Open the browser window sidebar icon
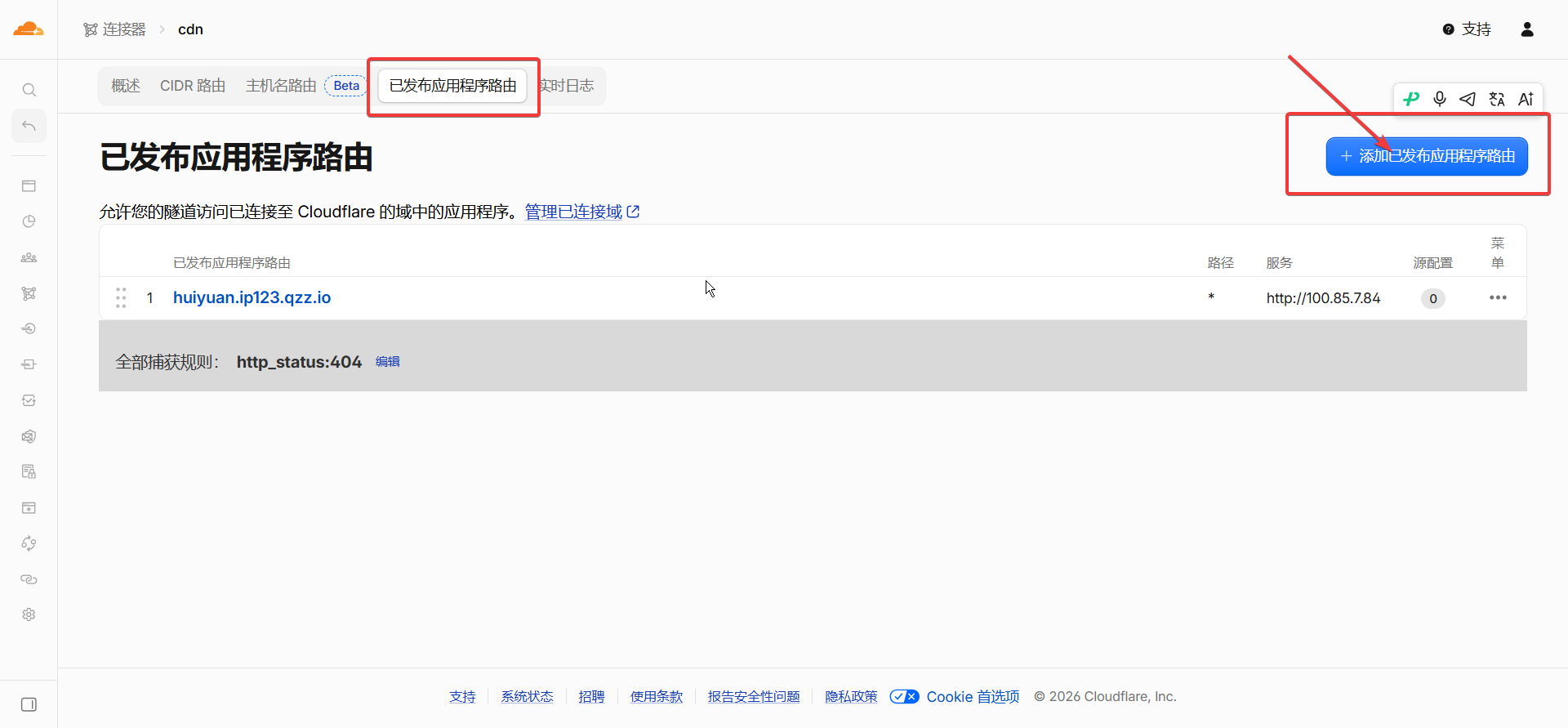 pyautogui.click(x=29, y=186)
